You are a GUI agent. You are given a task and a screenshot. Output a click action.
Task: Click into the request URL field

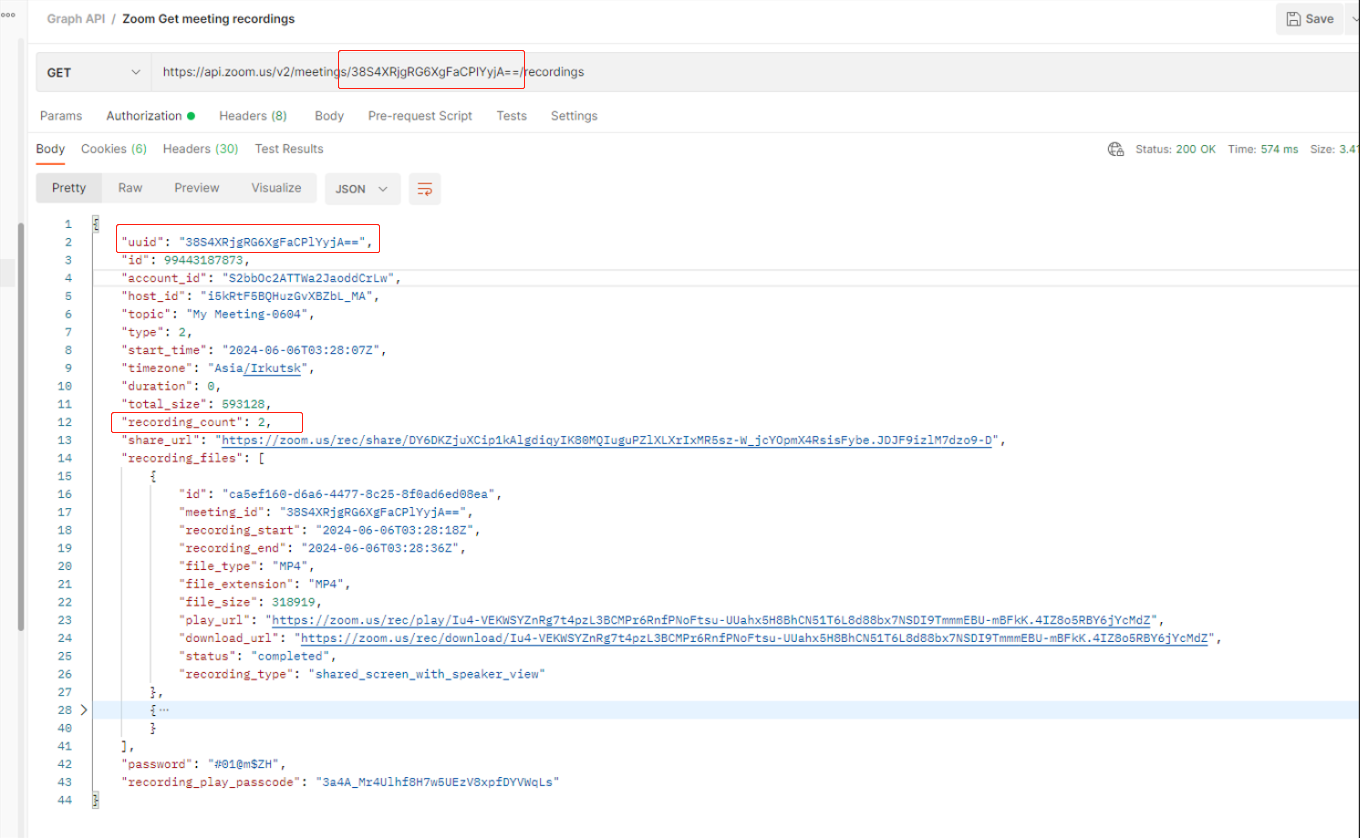[755, 72]
